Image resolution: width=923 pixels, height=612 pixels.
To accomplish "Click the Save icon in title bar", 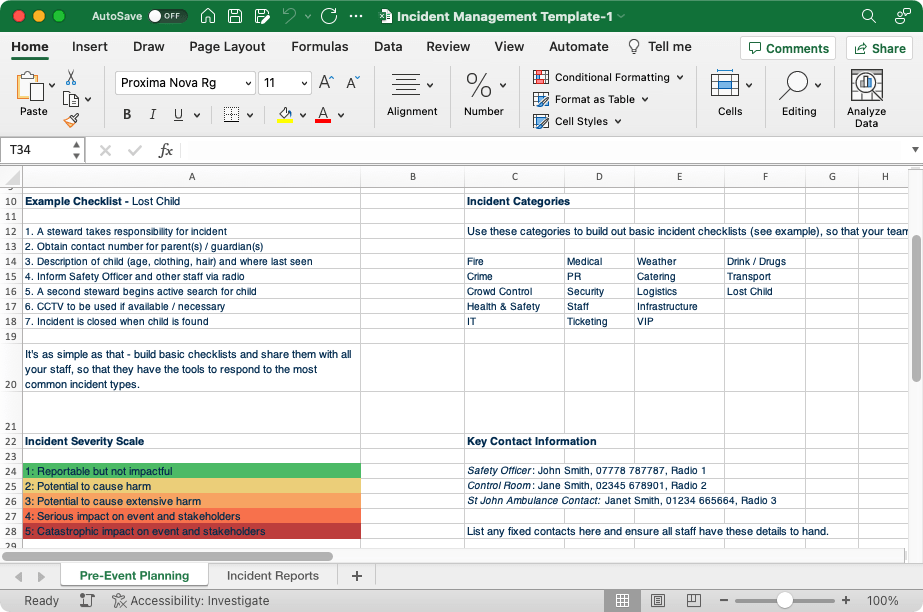I will coord(234,17).
